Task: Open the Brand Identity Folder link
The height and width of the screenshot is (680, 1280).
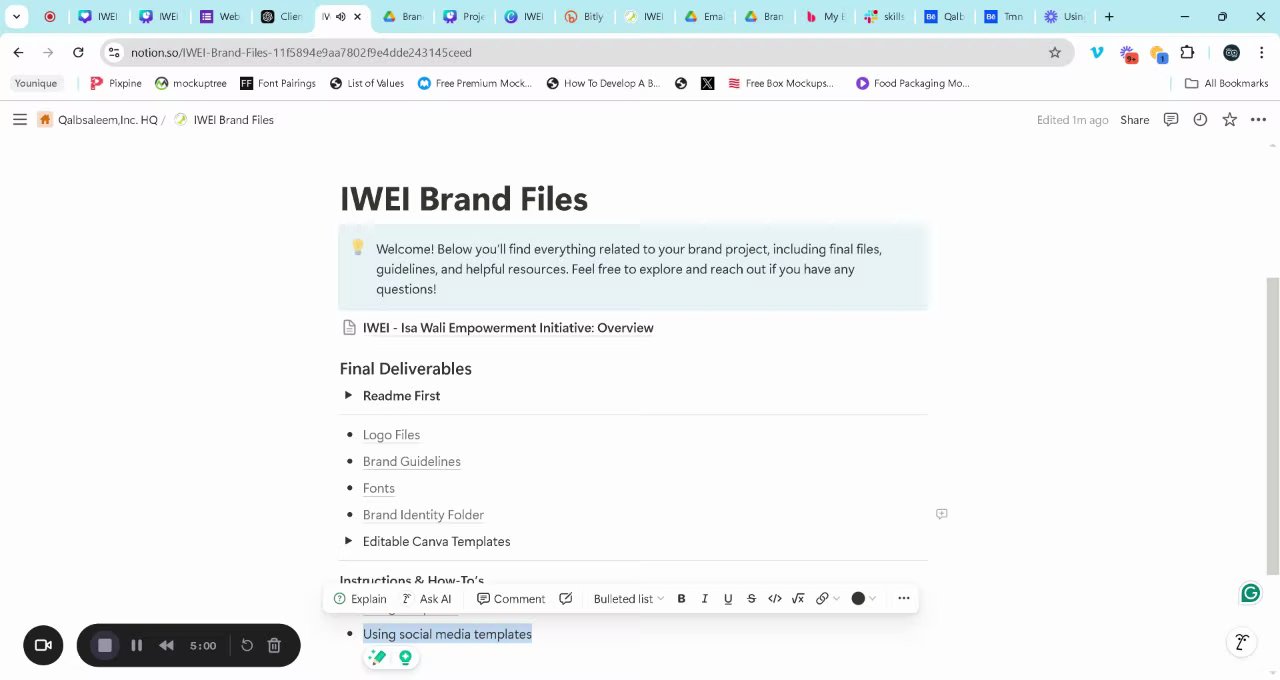Action: coord(423,515)
